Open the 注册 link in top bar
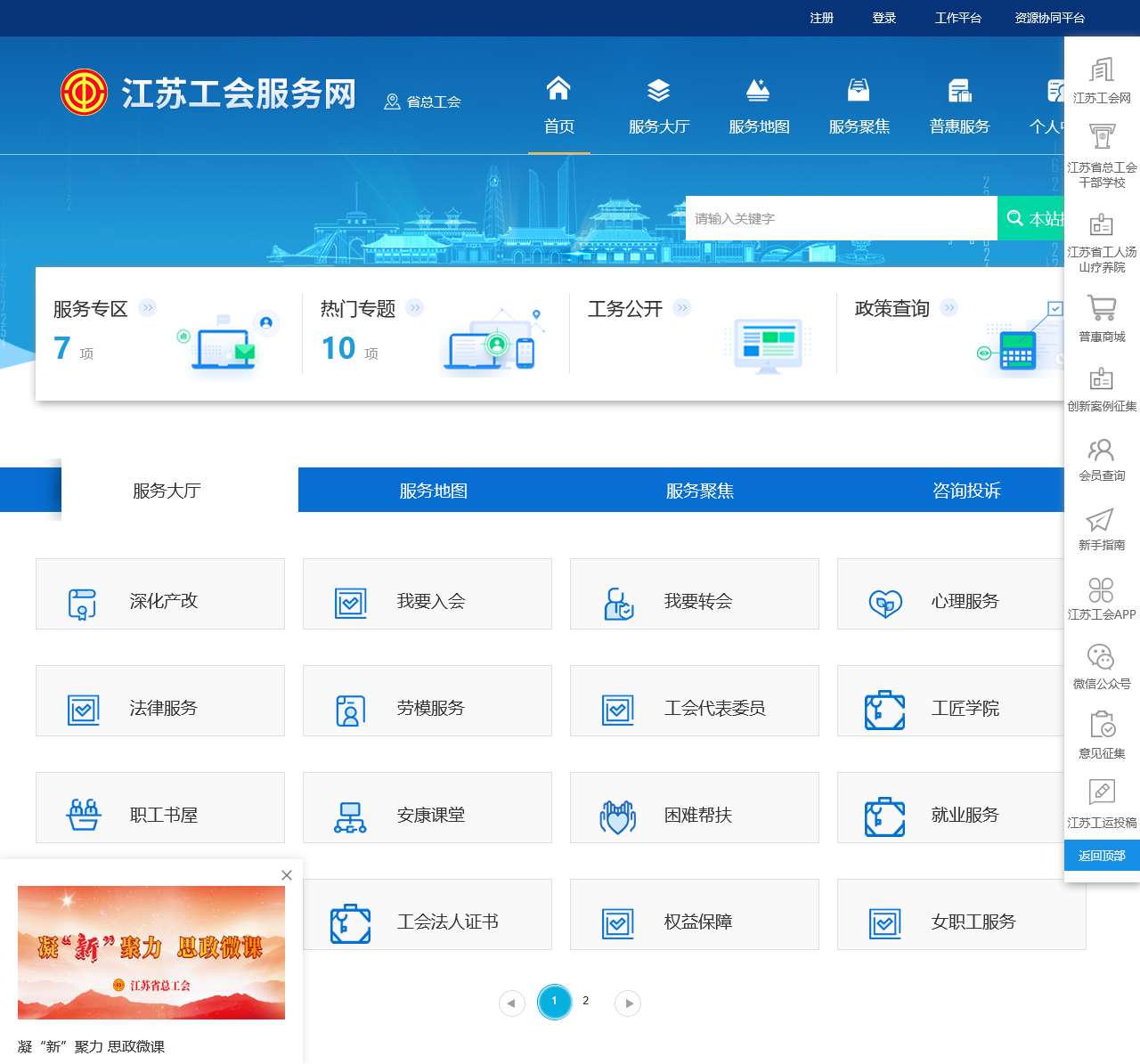Viewport: 1140px width, 1064px height. pos(821,18)
